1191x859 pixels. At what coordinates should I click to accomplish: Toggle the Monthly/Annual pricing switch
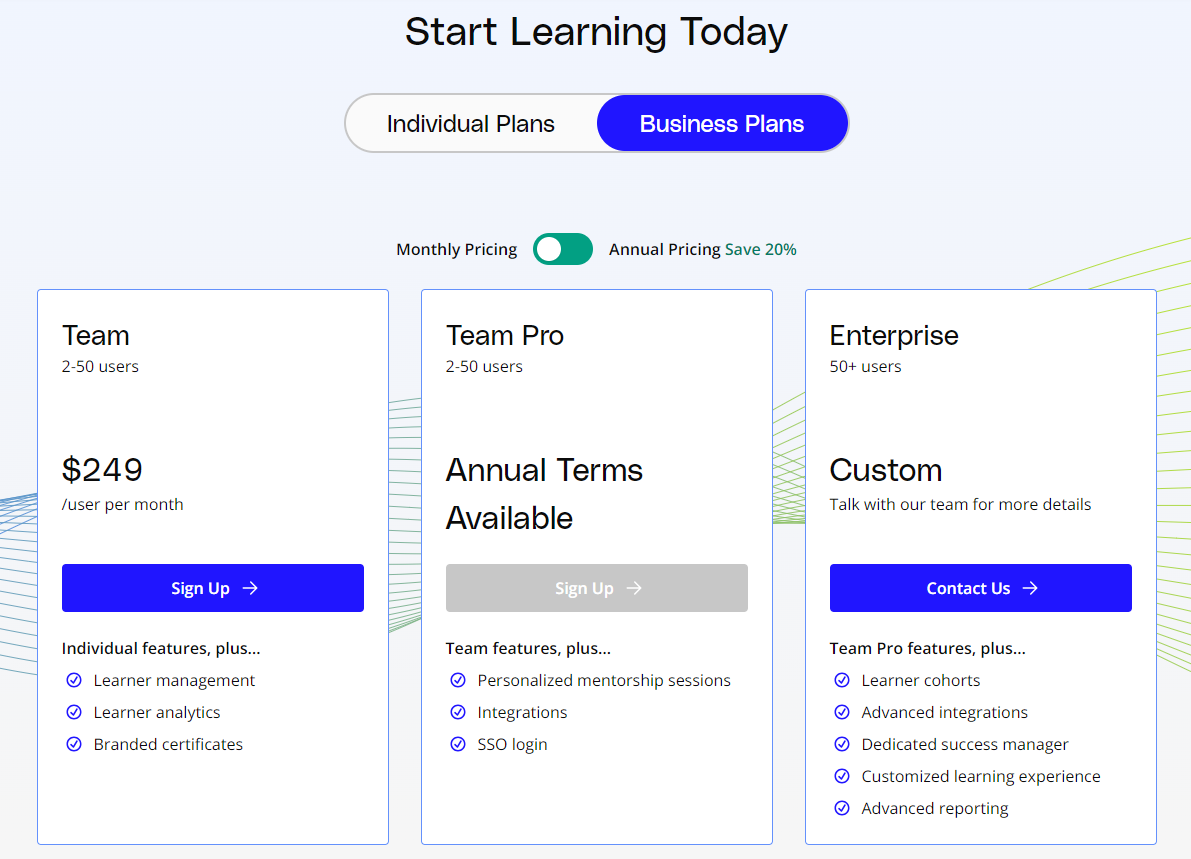pos(563,249)
